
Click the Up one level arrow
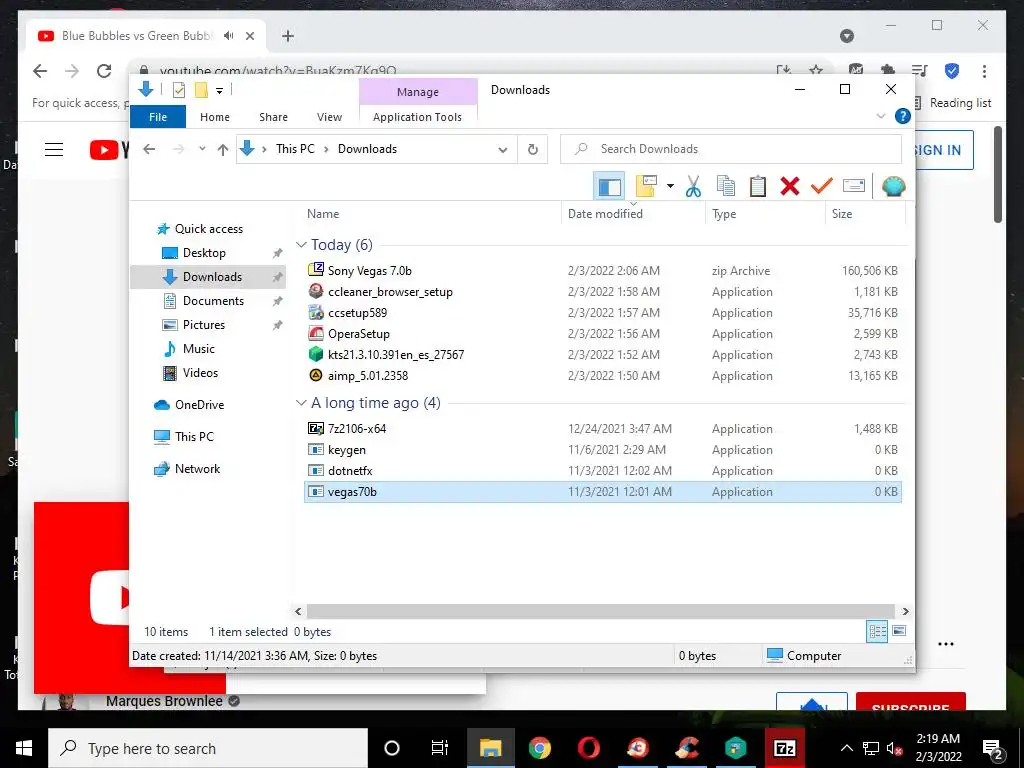click(x=223, y=150)
